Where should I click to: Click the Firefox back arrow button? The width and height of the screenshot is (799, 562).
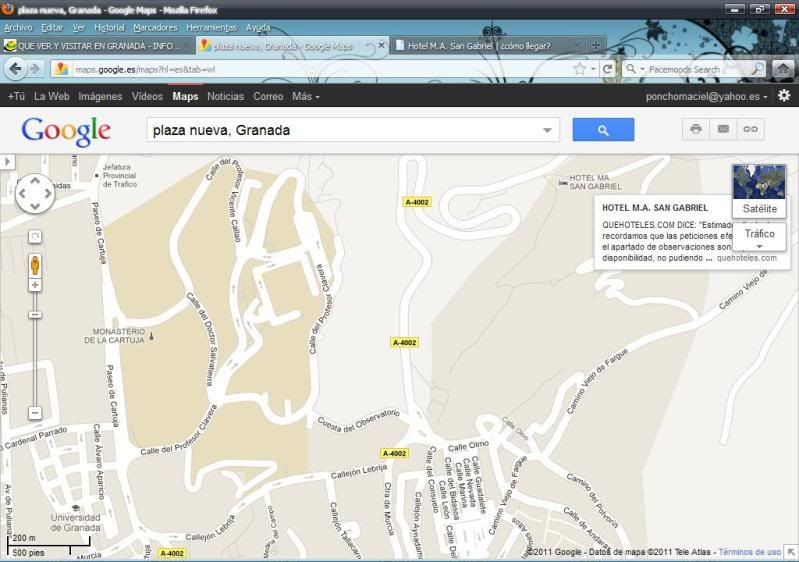click(15, 68)
